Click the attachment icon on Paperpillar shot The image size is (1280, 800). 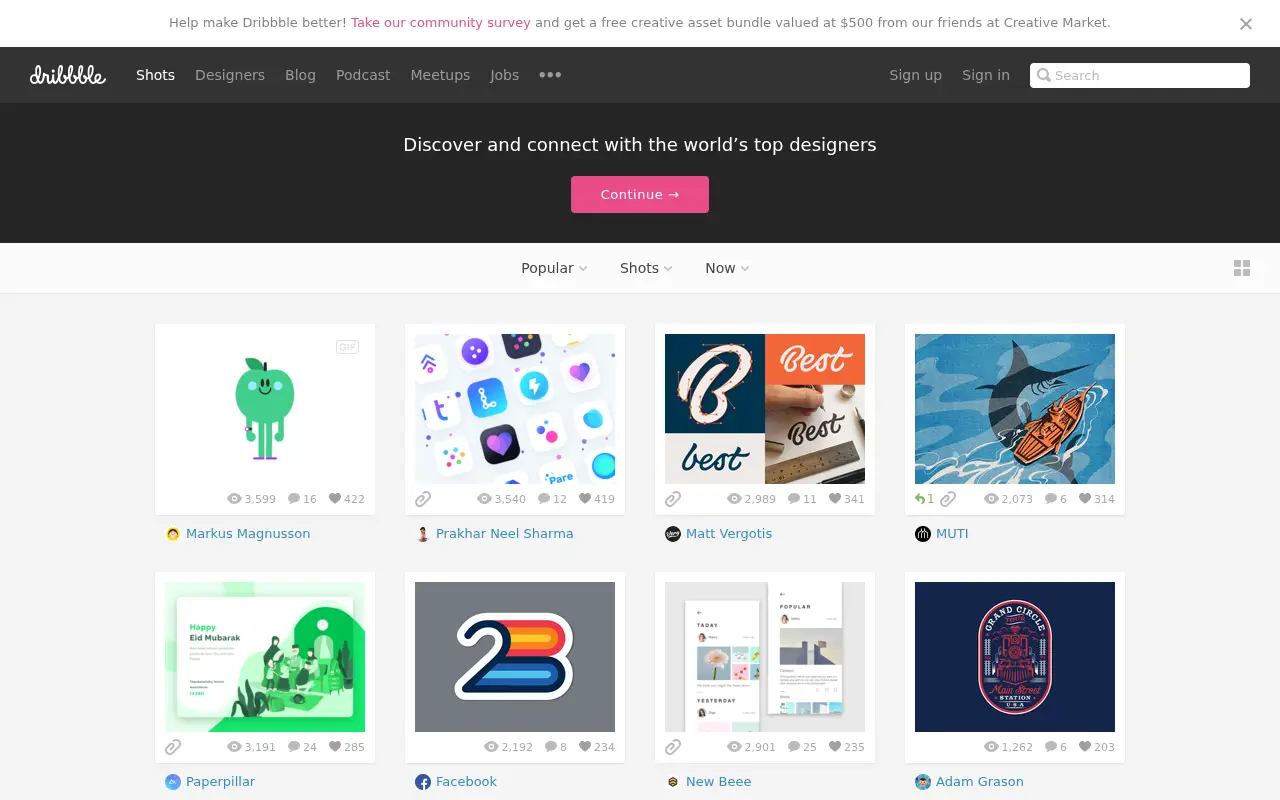click(173, 747)
